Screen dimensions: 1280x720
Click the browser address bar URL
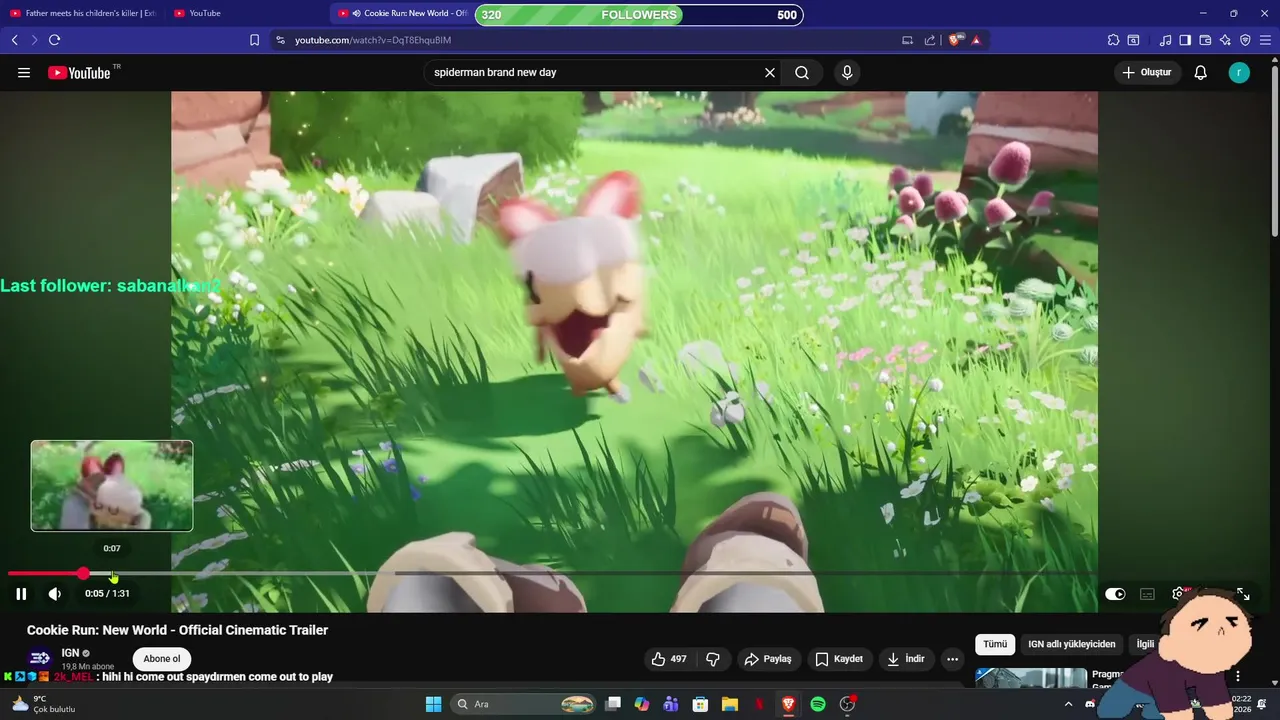pyautogui.click(x=373, y=40)
